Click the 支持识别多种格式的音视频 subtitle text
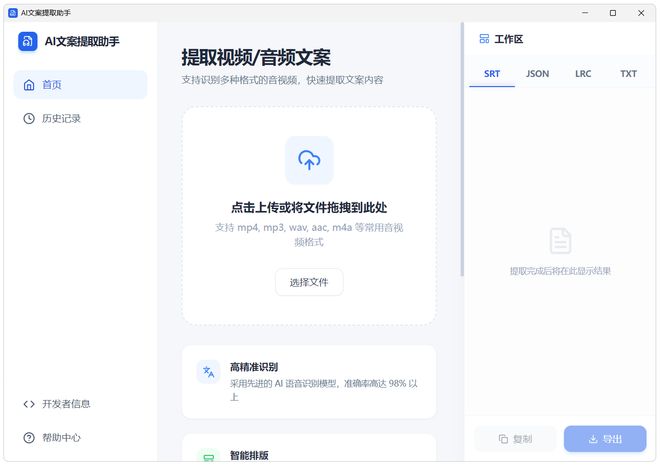 [282, 80]
